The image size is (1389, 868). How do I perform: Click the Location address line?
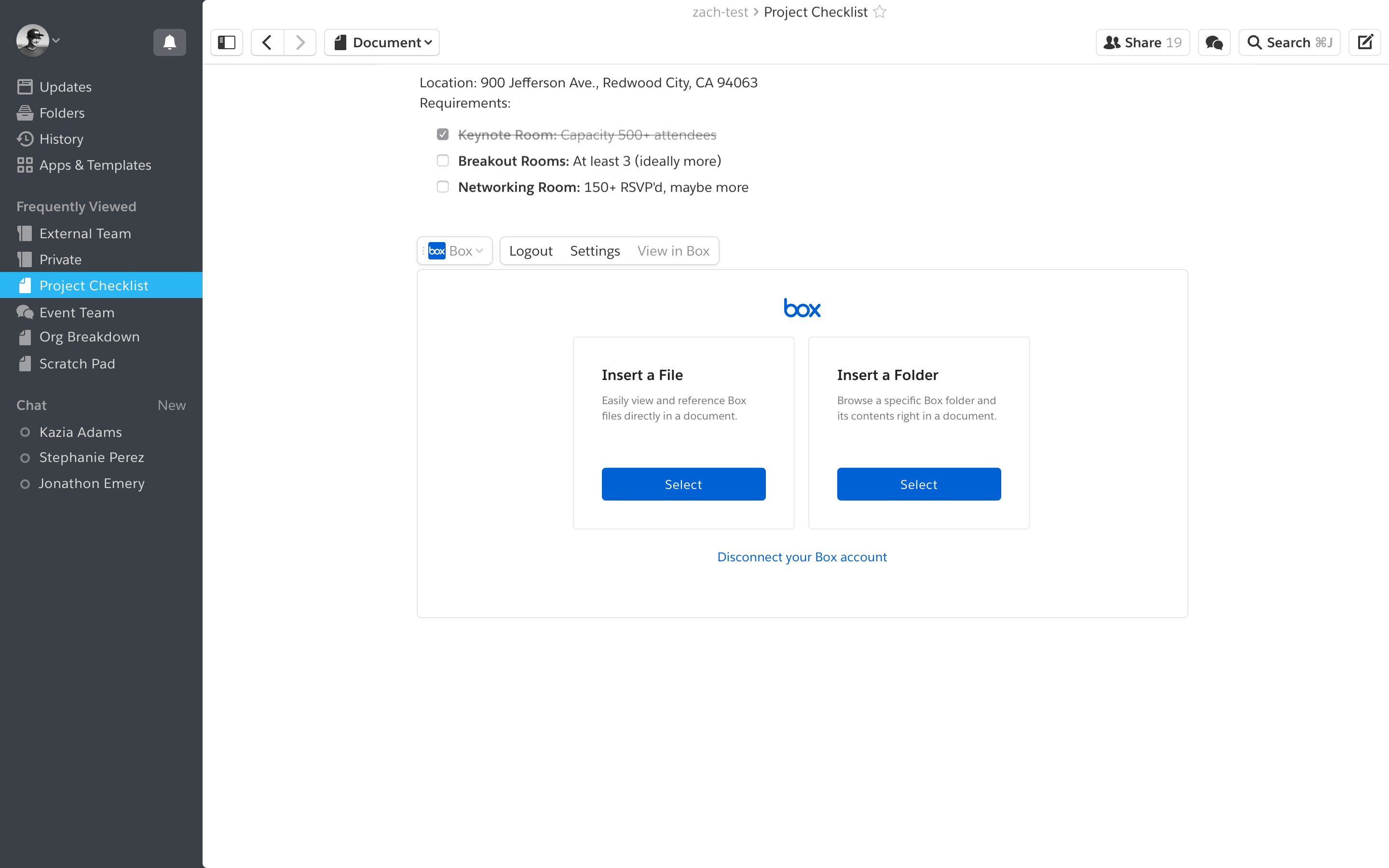(x=588, y=82)
